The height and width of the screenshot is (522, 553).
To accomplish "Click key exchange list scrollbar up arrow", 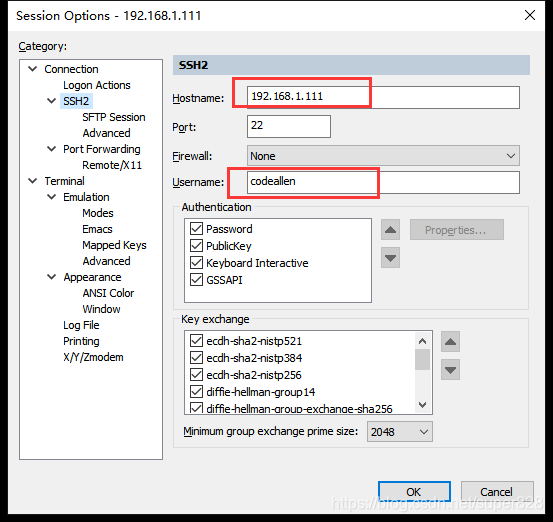I will coord(422,341).
